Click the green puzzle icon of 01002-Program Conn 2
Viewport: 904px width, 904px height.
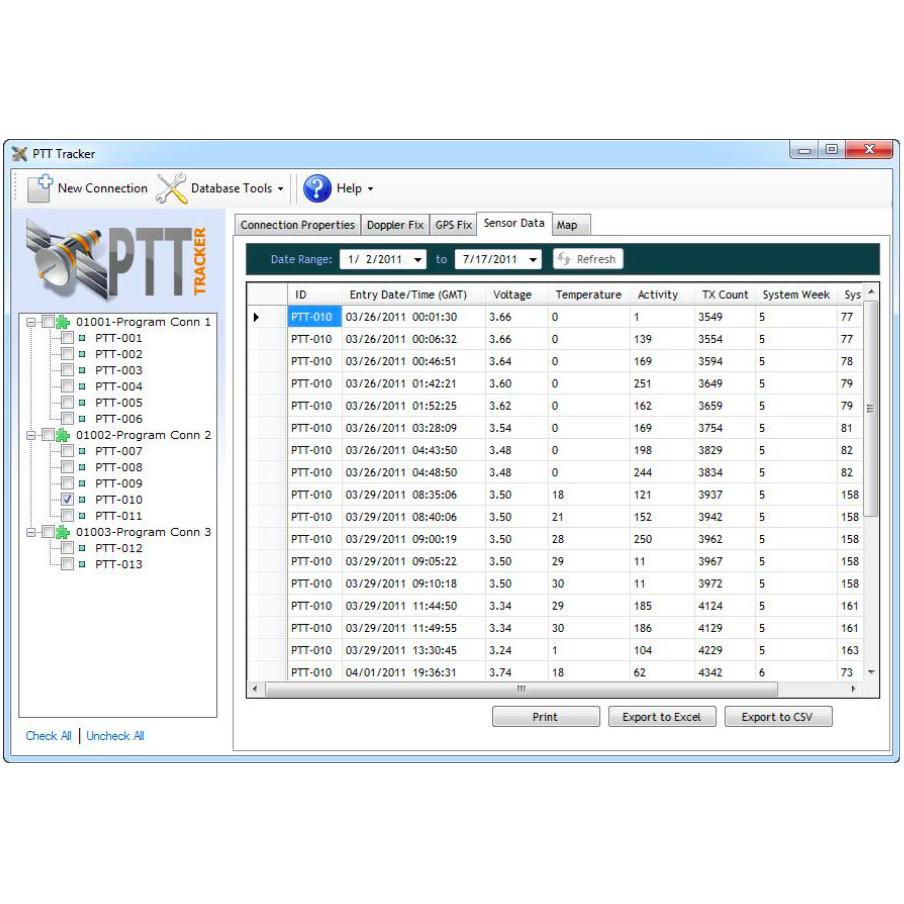62,435
